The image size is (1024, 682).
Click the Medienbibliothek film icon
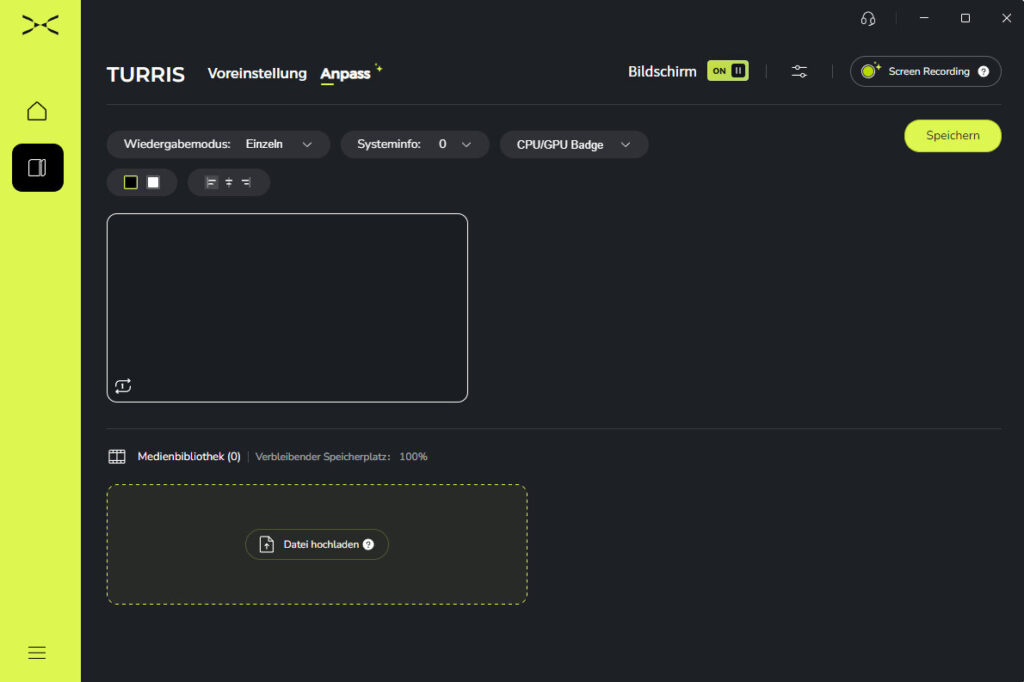(117, 457)
